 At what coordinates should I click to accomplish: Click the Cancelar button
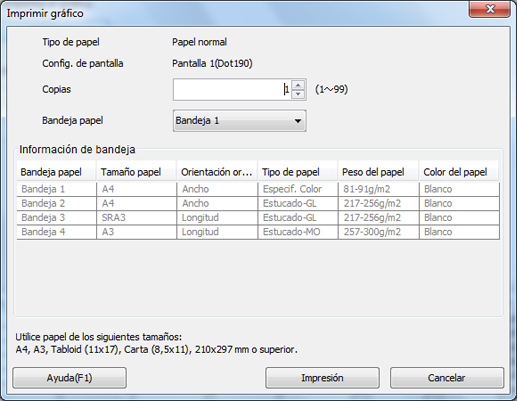tap(447, 378)
